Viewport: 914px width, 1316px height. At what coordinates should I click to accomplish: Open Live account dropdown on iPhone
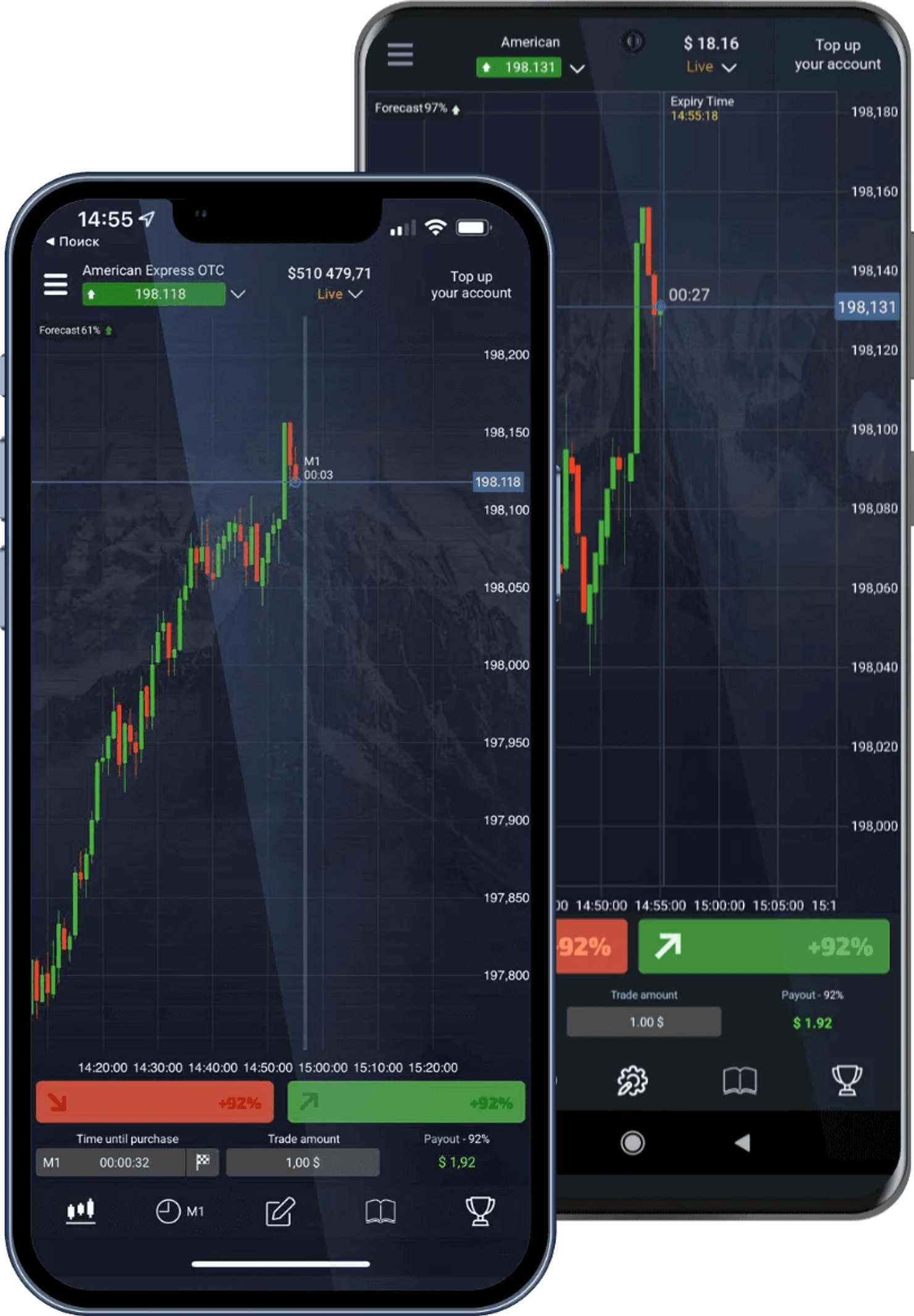pyautogui.click(x=340, y=294)
